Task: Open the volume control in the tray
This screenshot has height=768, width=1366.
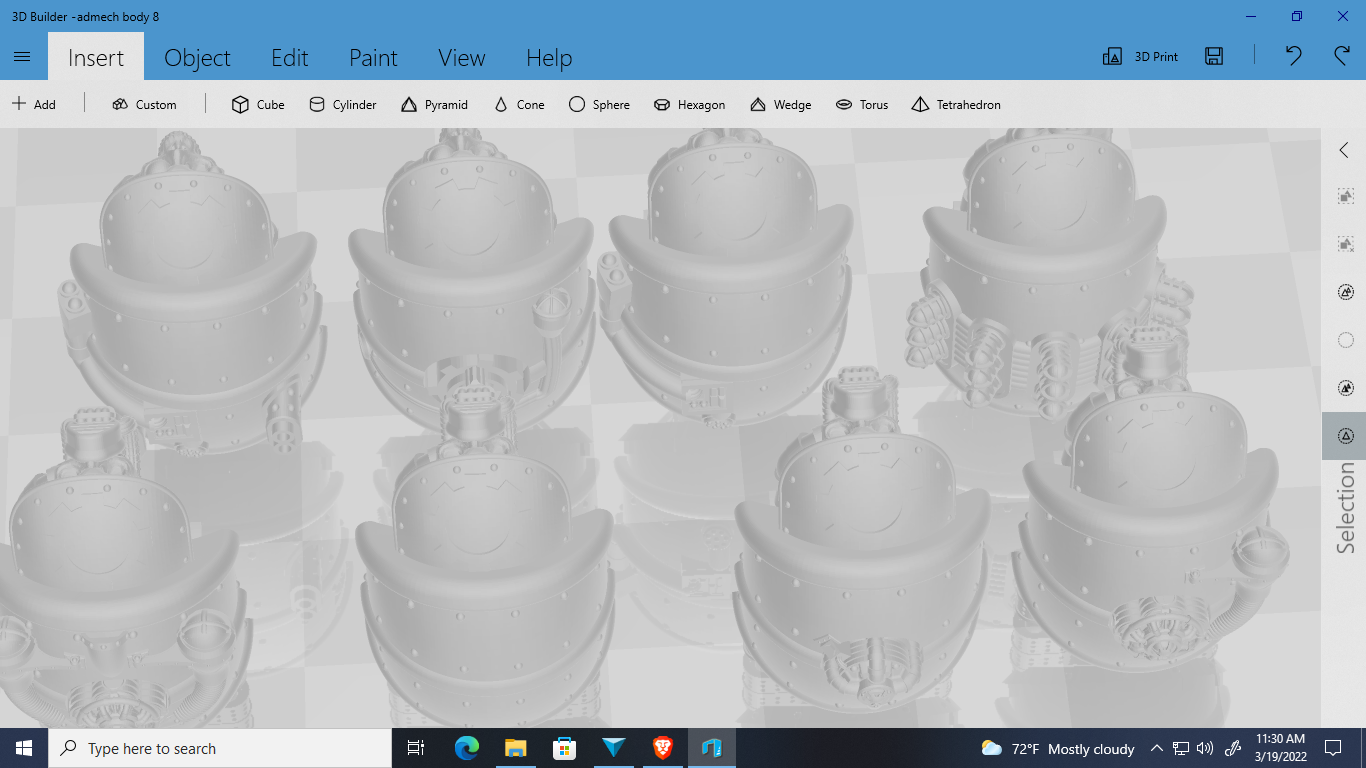Action: (1205, 748)
